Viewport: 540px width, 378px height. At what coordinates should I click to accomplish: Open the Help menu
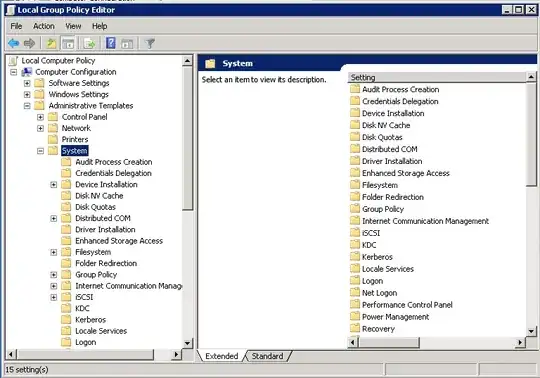[x=100, y=26]
